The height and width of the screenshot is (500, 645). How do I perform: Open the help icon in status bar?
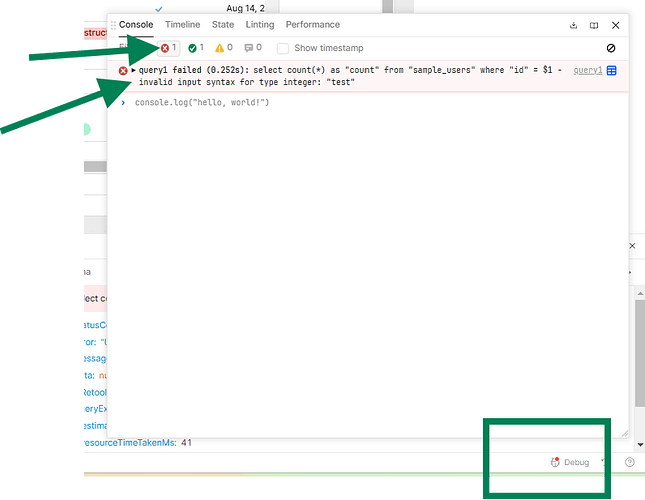tap(629, 462)
